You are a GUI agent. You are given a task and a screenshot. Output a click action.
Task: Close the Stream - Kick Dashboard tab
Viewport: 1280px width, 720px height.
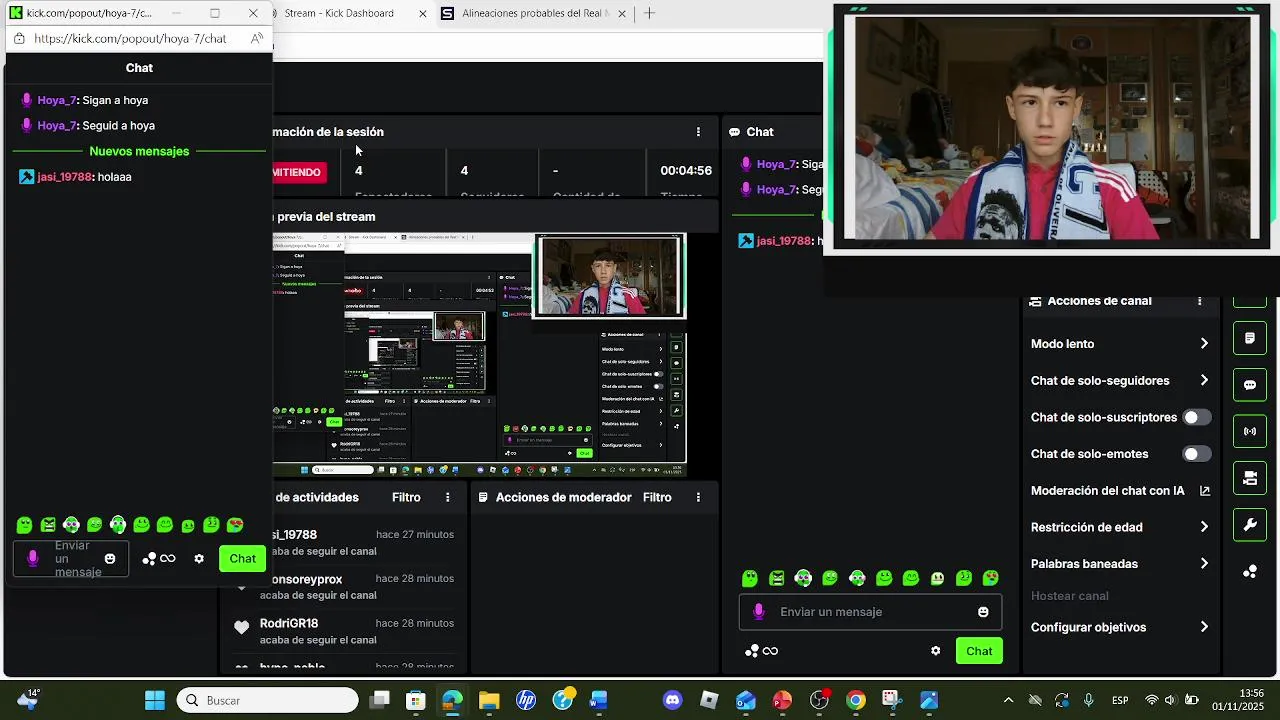(x=423, y=14)
